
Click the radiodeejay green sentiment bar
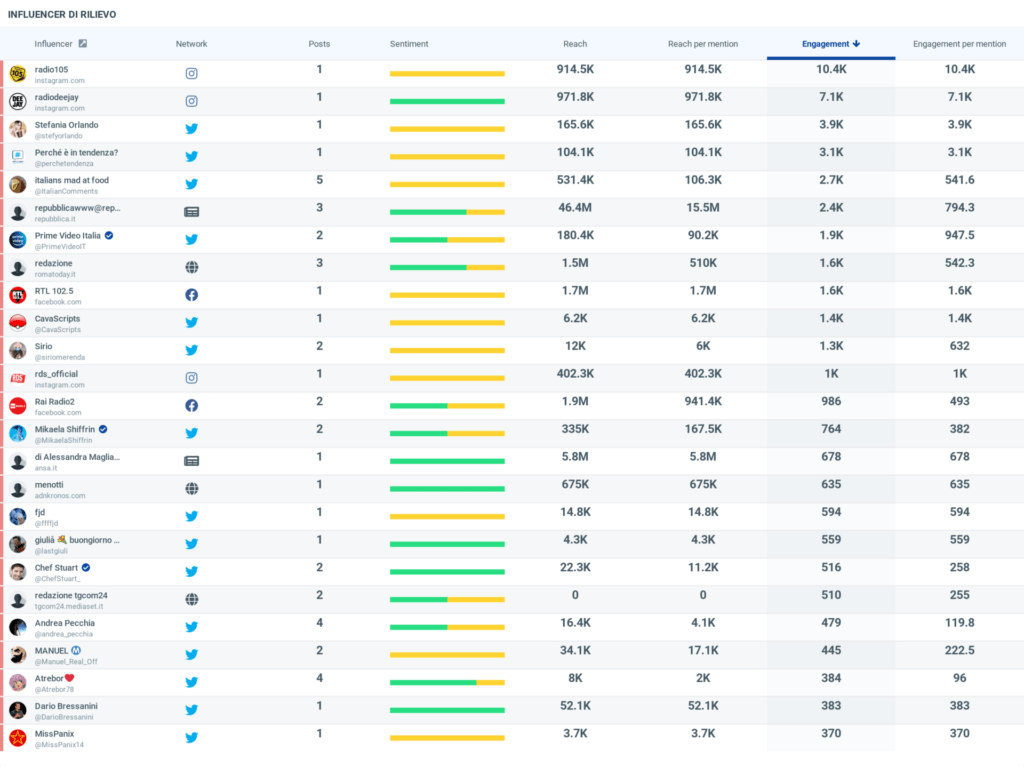(x=447, y=101)
